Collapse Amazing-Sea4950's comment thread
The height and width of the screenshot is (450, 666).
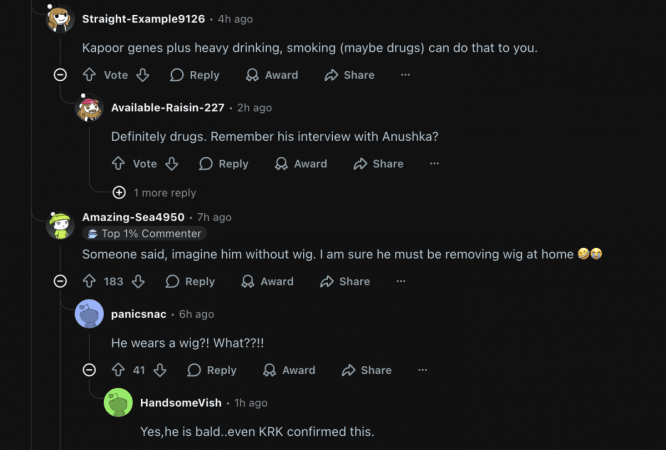[60, 282]
